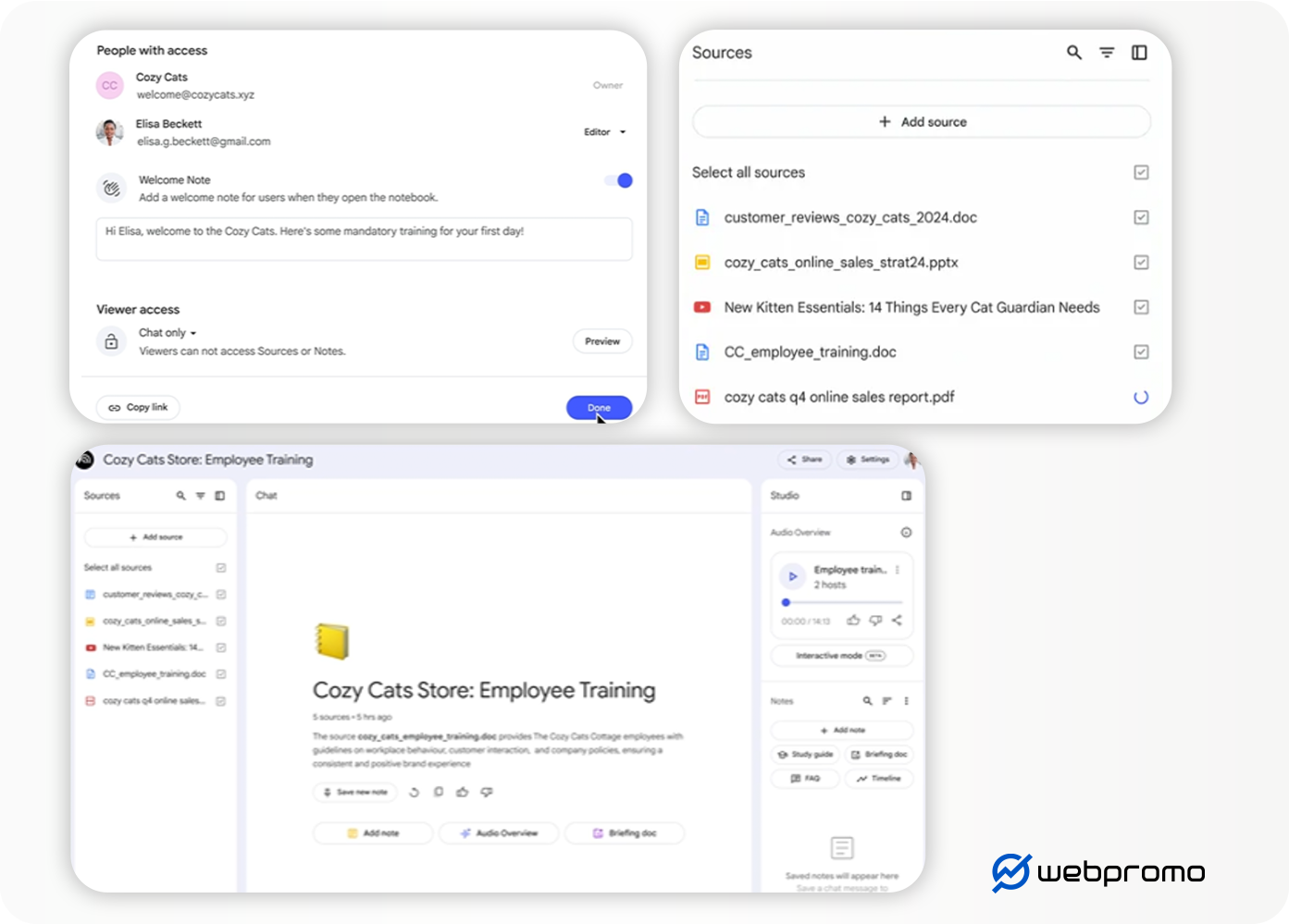Click the audio overview progress slider
The width and height of the screenshot is (1289, 924).
pyautogui.click(x=842, y=602)
